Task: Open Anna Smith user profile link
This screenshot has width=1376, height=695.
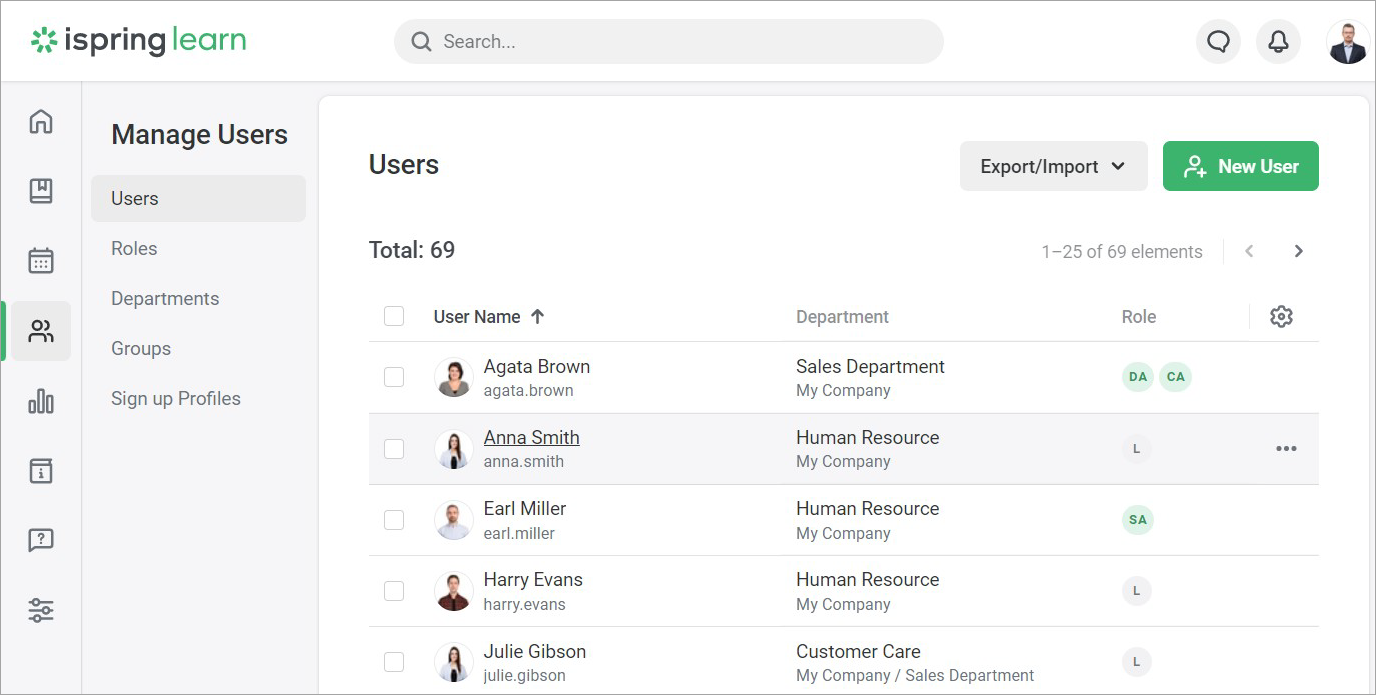Action: (531, 437)
